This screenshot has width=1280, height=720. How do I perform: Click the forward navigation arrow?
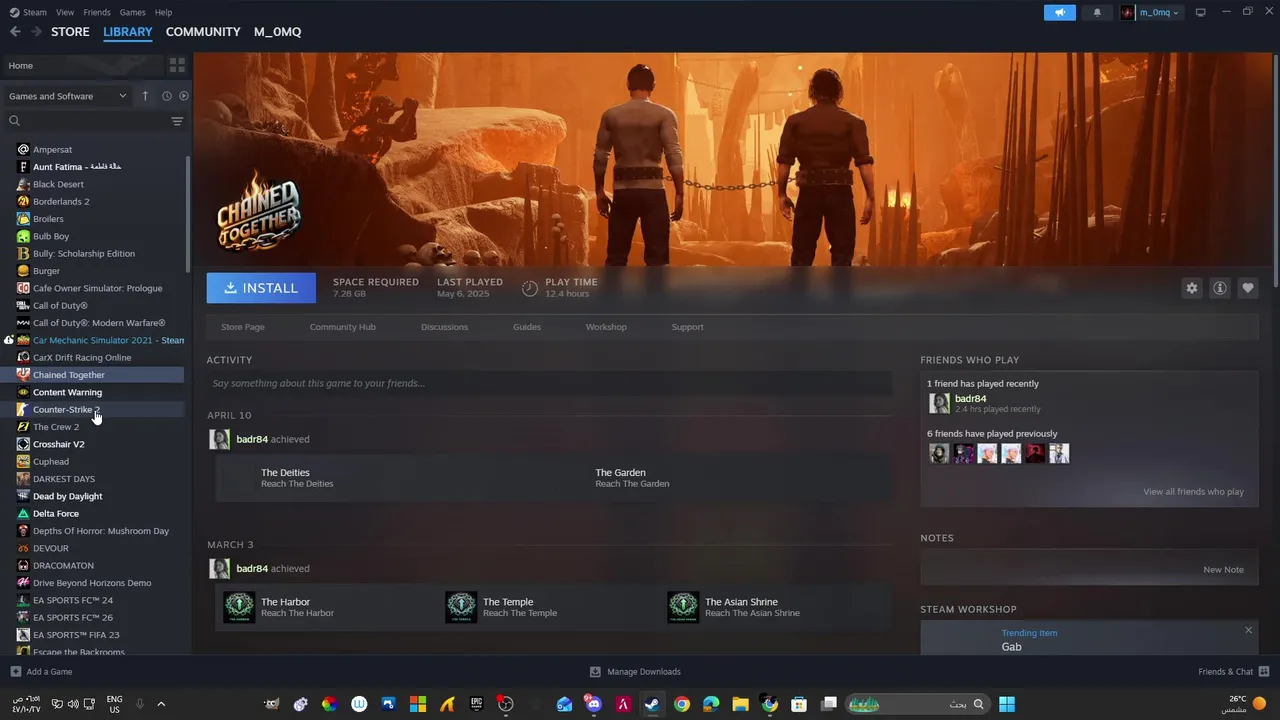37,32
